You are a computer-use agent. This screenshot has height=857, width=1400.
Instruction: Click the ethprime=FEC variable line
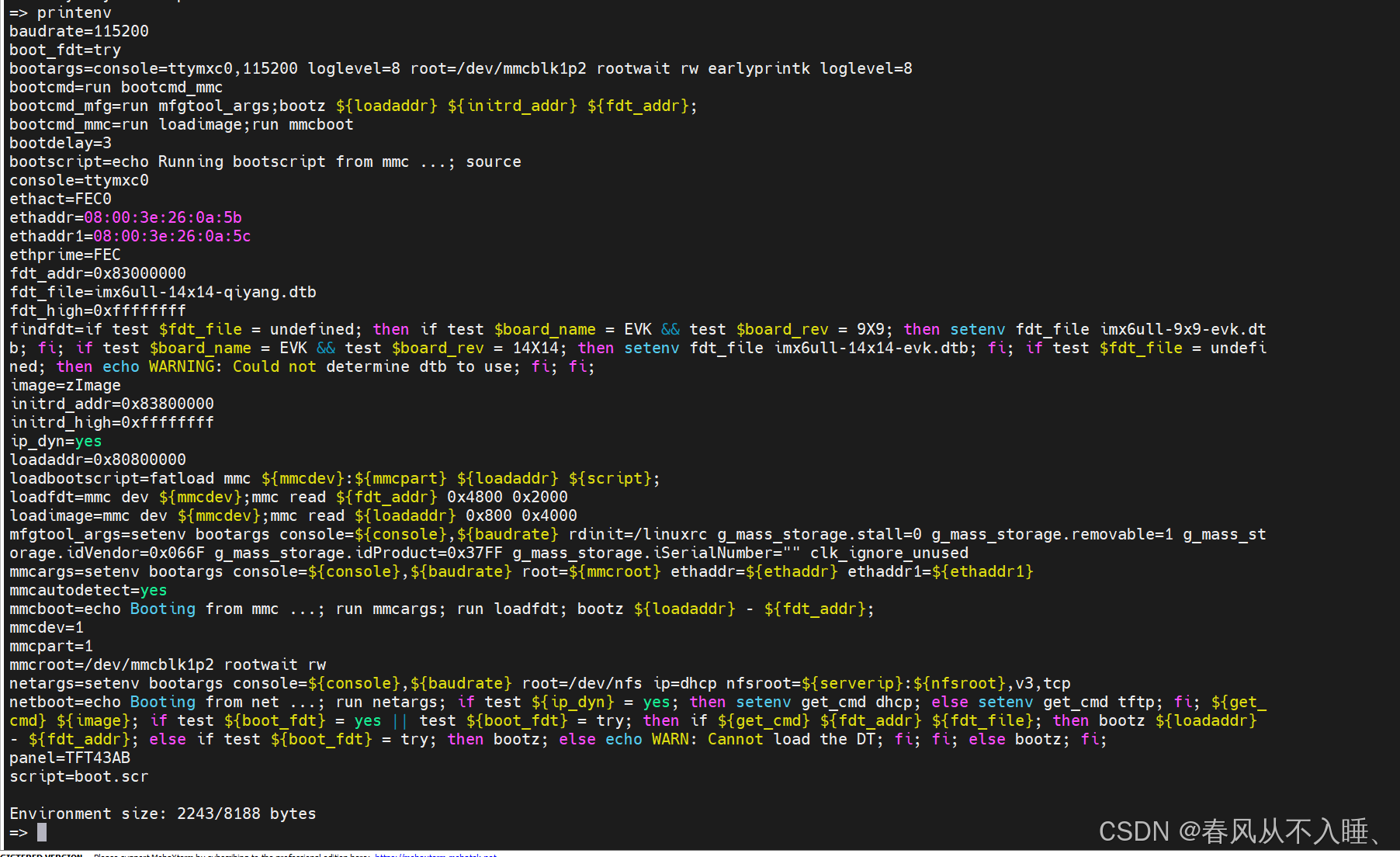pyautogui.click(x=64, y=255)
